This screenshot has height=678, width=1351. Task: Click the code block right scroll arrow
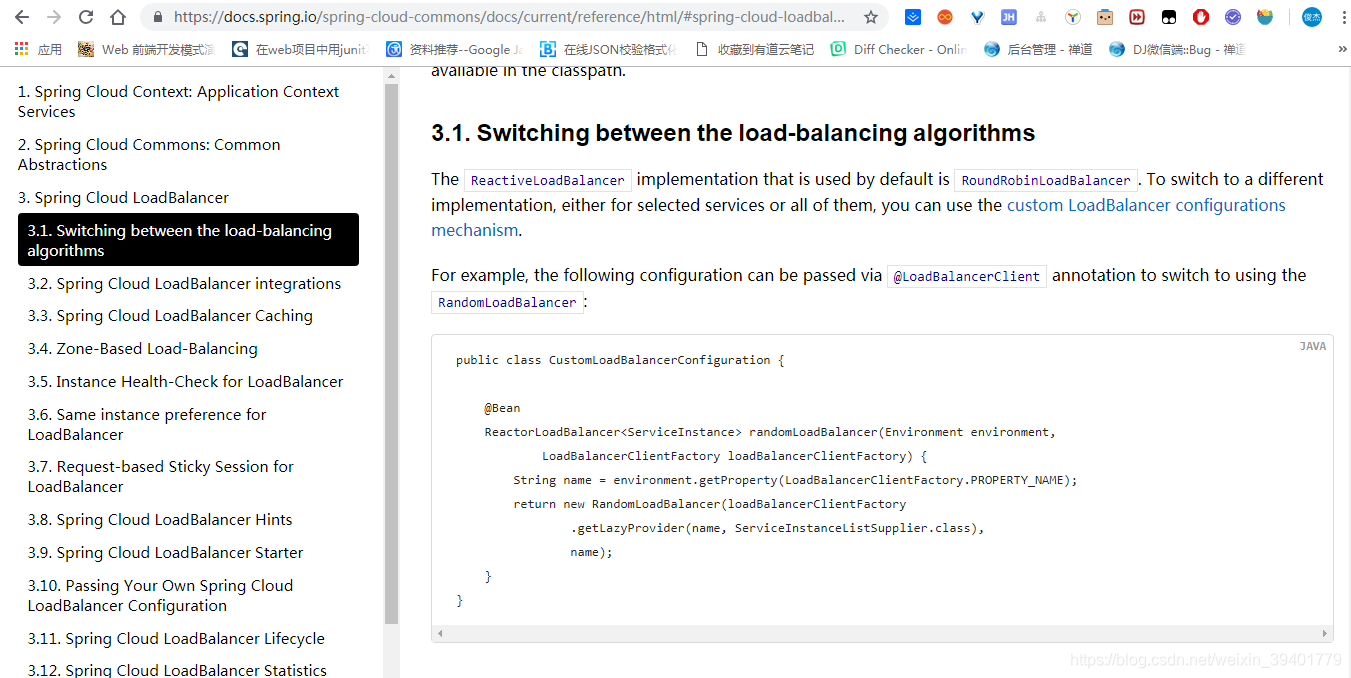click(1326, 633)
